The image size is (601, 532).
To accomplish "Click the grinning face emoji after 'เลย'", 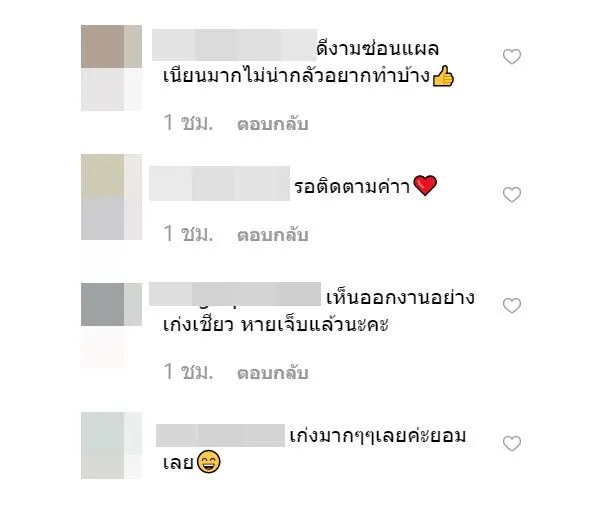I will tap(209, 461).
